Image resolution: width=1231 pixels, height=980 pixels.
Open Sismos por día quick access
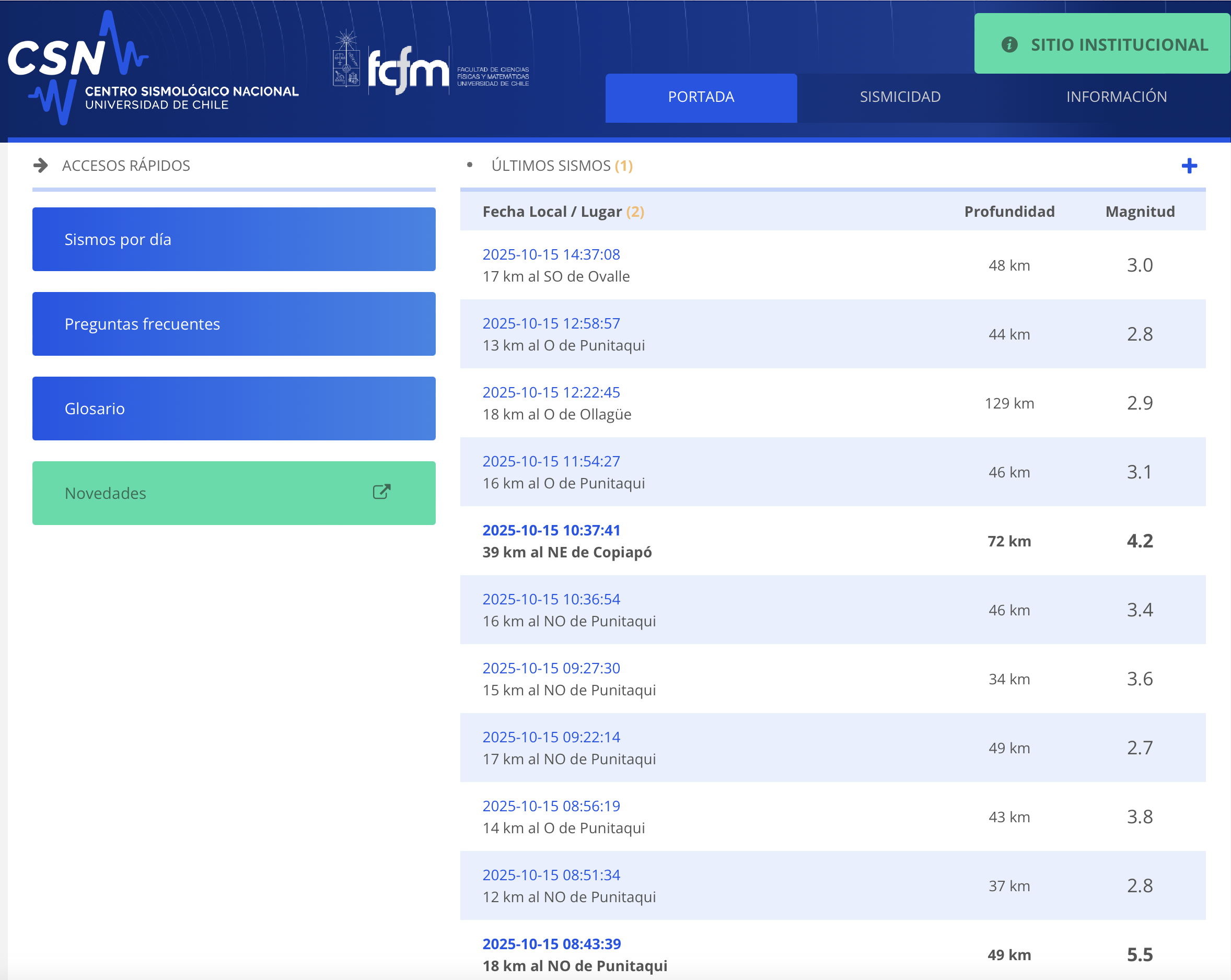point(234,239)
